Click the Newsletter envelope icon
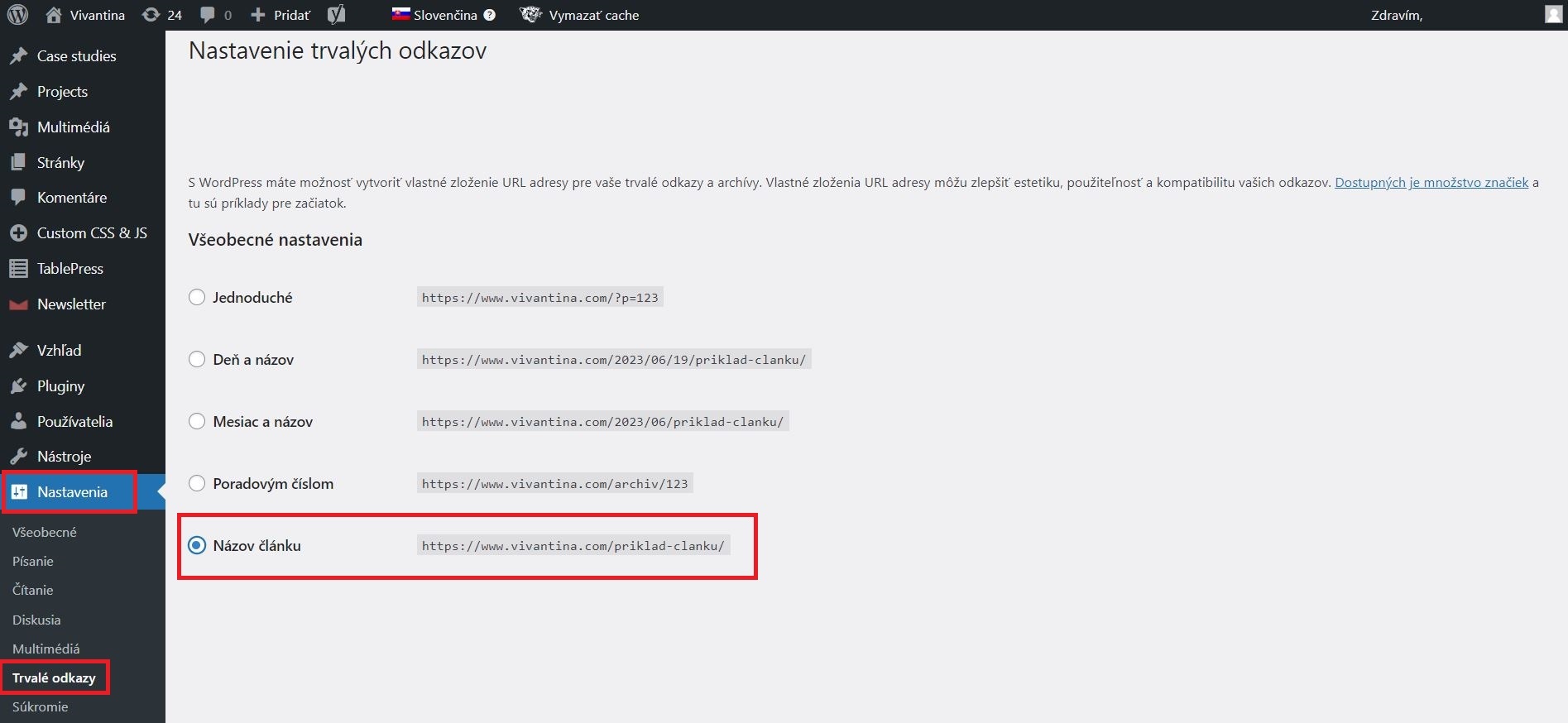Image resolution: width=1568 pixels, height=723 pixels. [x=18, y=304]
